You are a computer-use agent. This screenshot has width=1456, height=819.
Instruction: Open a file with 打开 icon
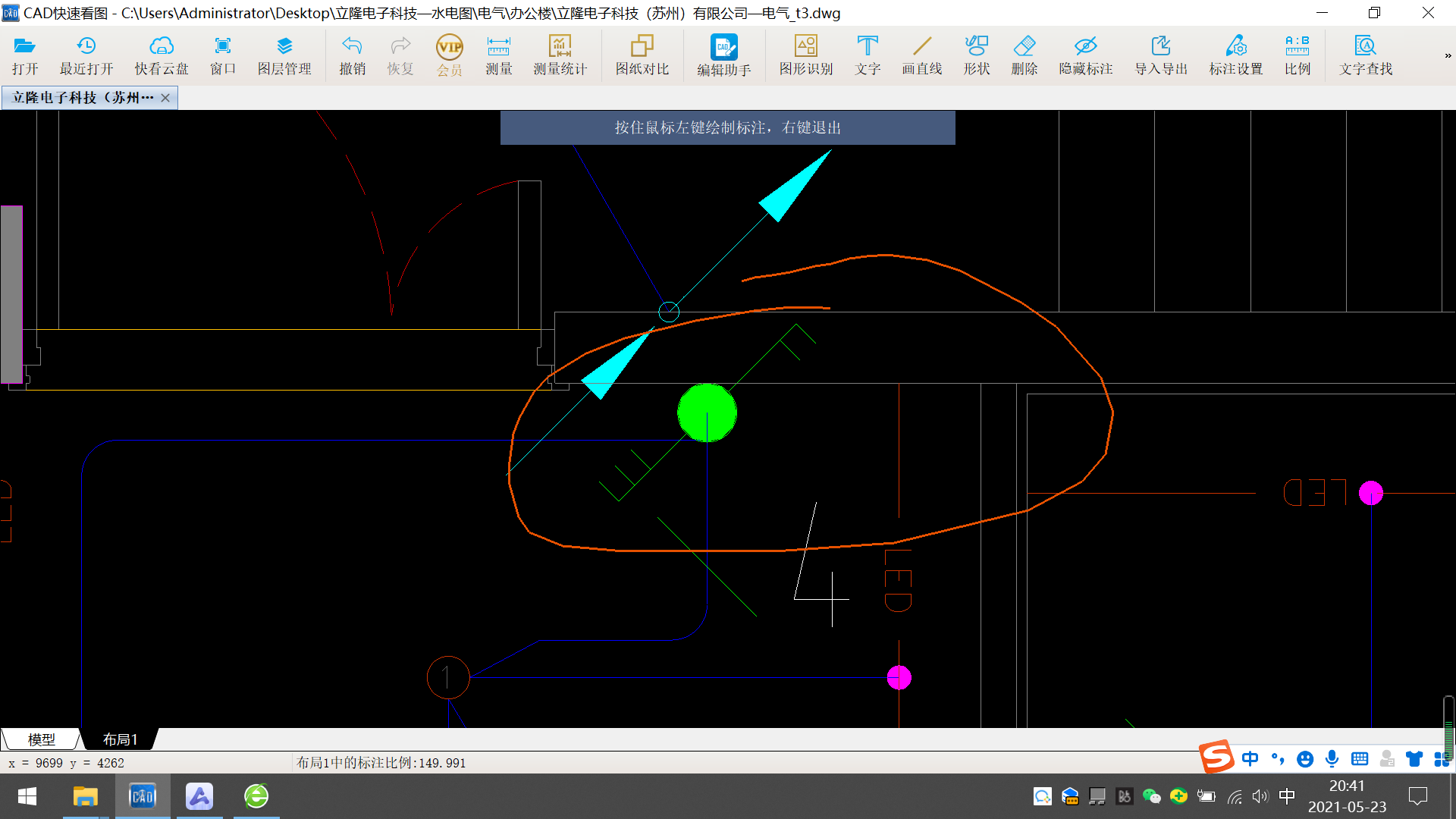[25, 55]
